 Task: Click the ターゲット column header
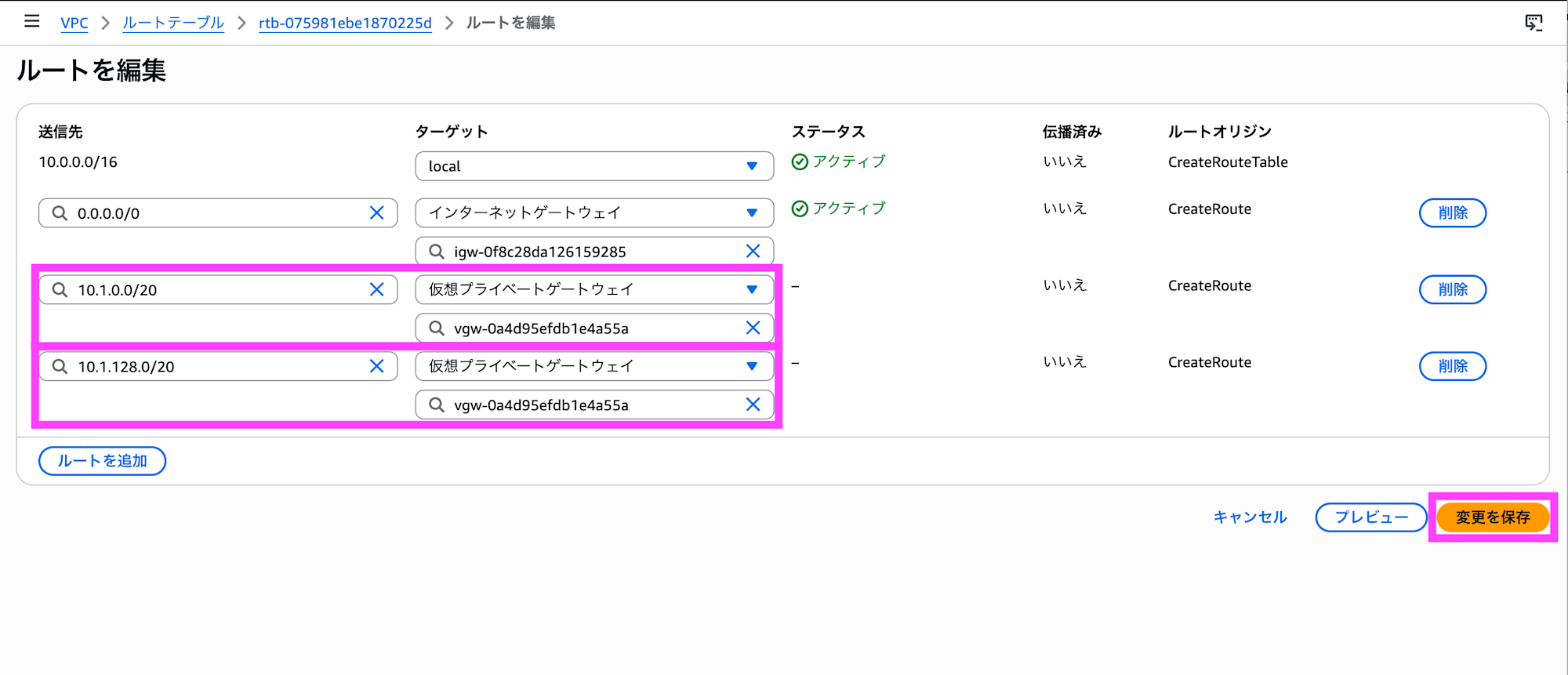click(451, 132)
